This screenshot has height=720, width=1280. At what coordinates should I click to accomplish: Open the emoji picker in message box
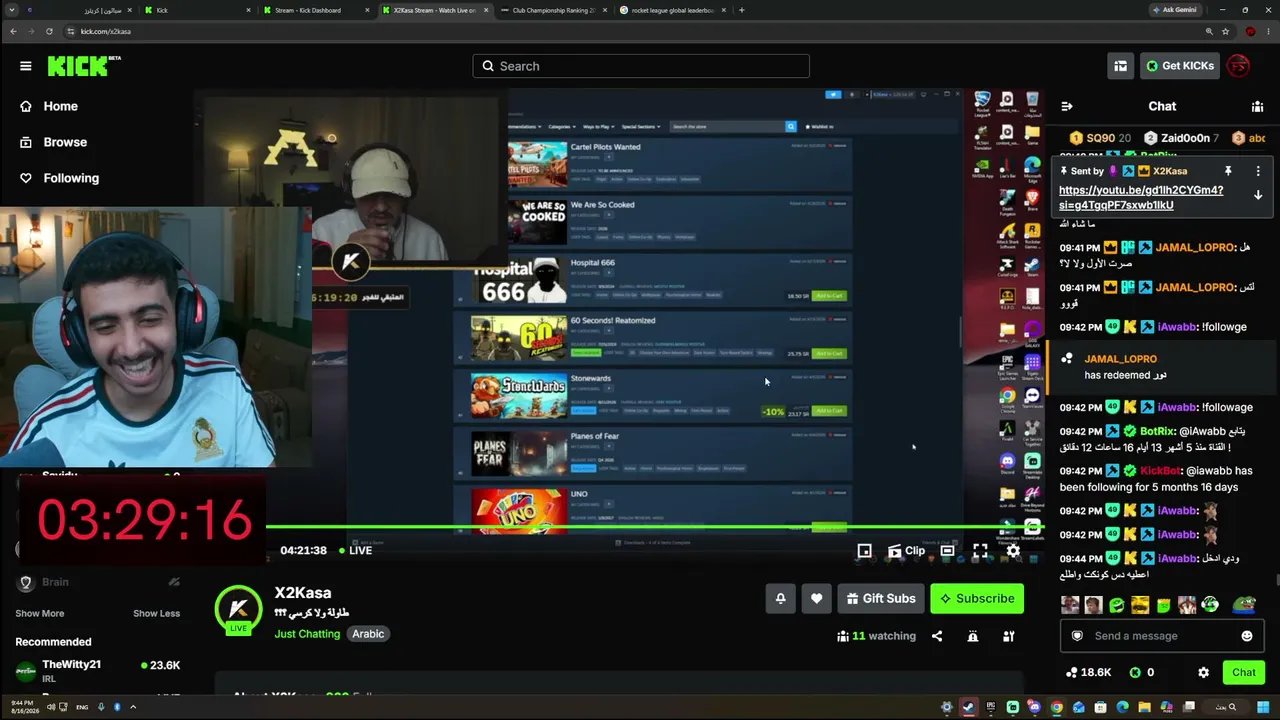(1247, 636)
